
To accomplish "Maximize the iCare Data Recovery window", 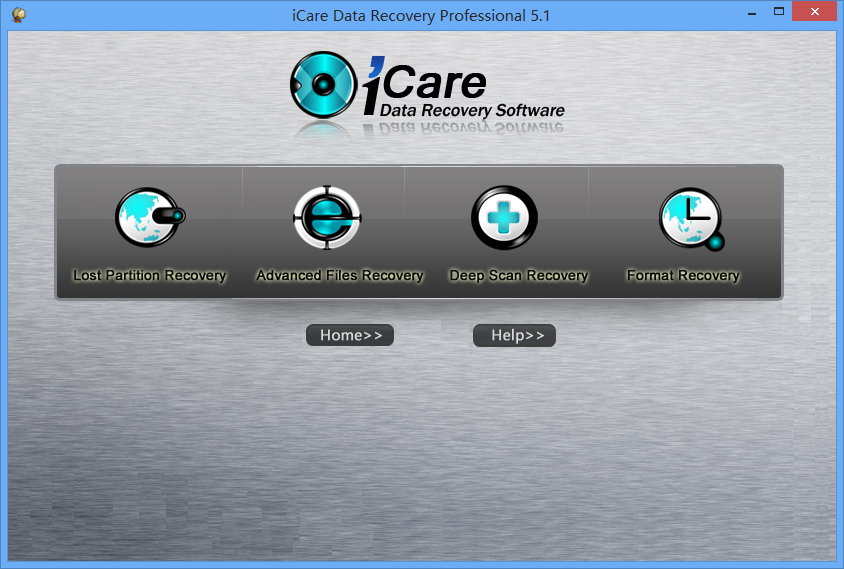I will tap(778, 11).
